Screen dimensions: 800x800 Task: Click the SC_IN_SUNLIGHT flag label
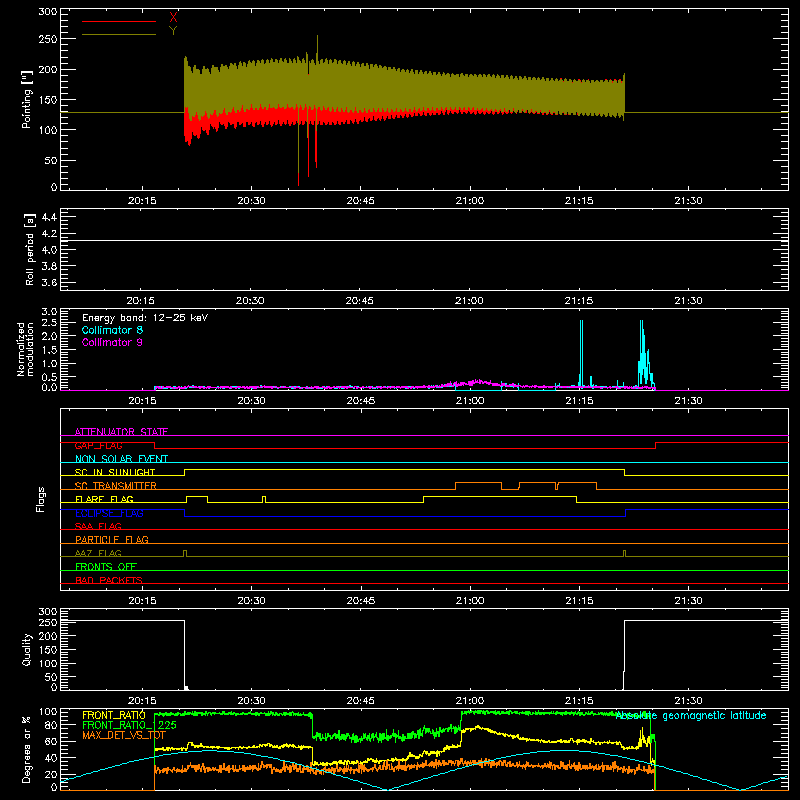[x=115, y=472]
